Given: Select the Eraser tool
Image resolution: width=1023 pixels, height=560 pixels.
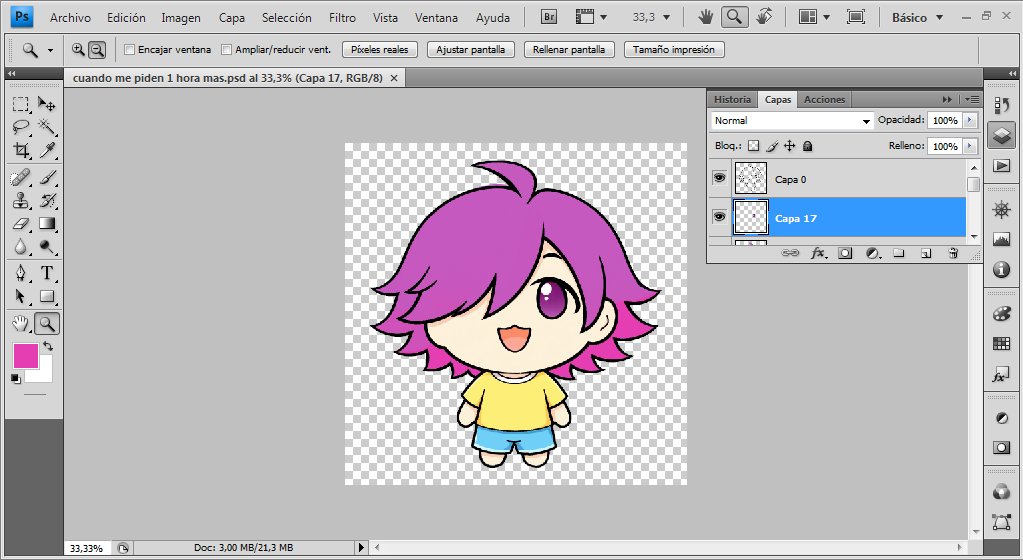Looking at the screenshot, I should tap(21, 224).
